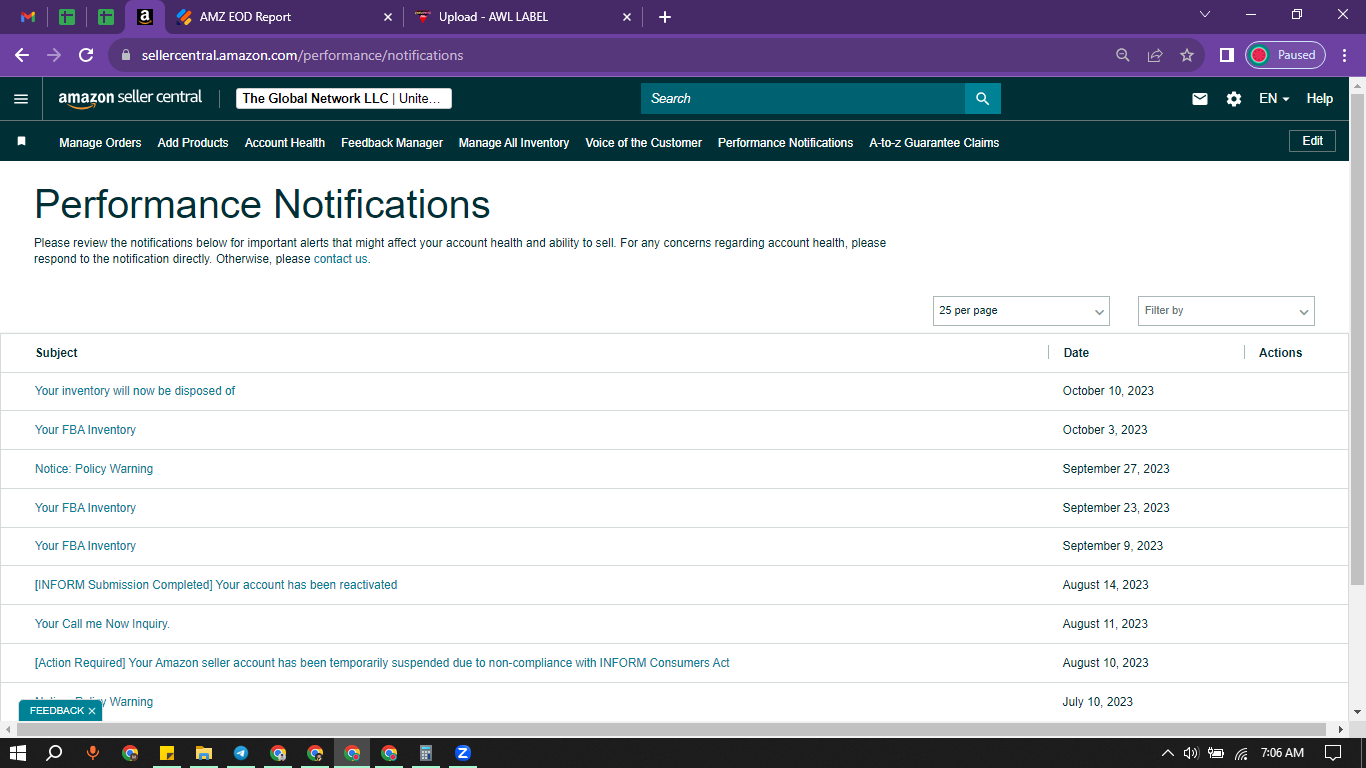Go to Add Products
The width and height of the screenshot is (1366, 768).
(x=193, y=143)
